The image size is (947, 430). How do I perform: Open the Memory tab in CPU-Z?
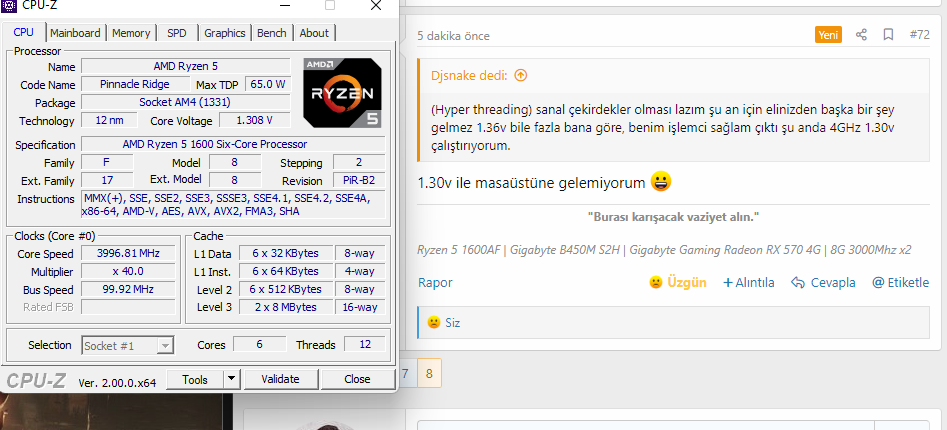(x=131, y=33)
